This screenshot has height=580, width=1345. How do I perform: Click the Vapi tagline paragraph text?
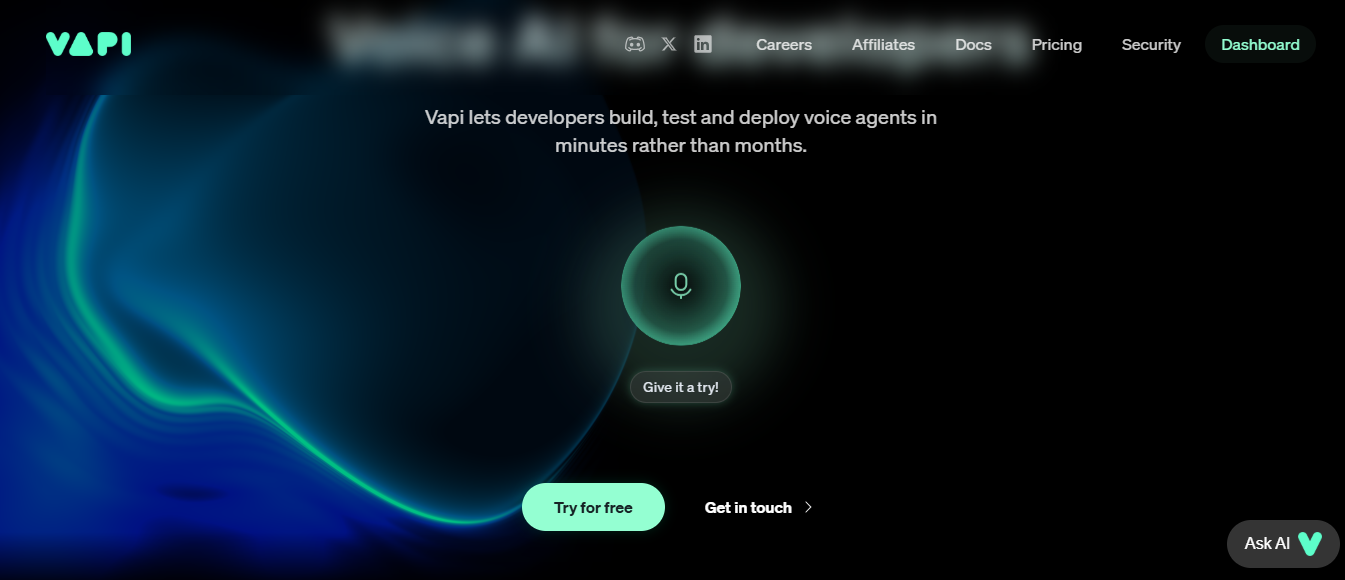point(681,131)
